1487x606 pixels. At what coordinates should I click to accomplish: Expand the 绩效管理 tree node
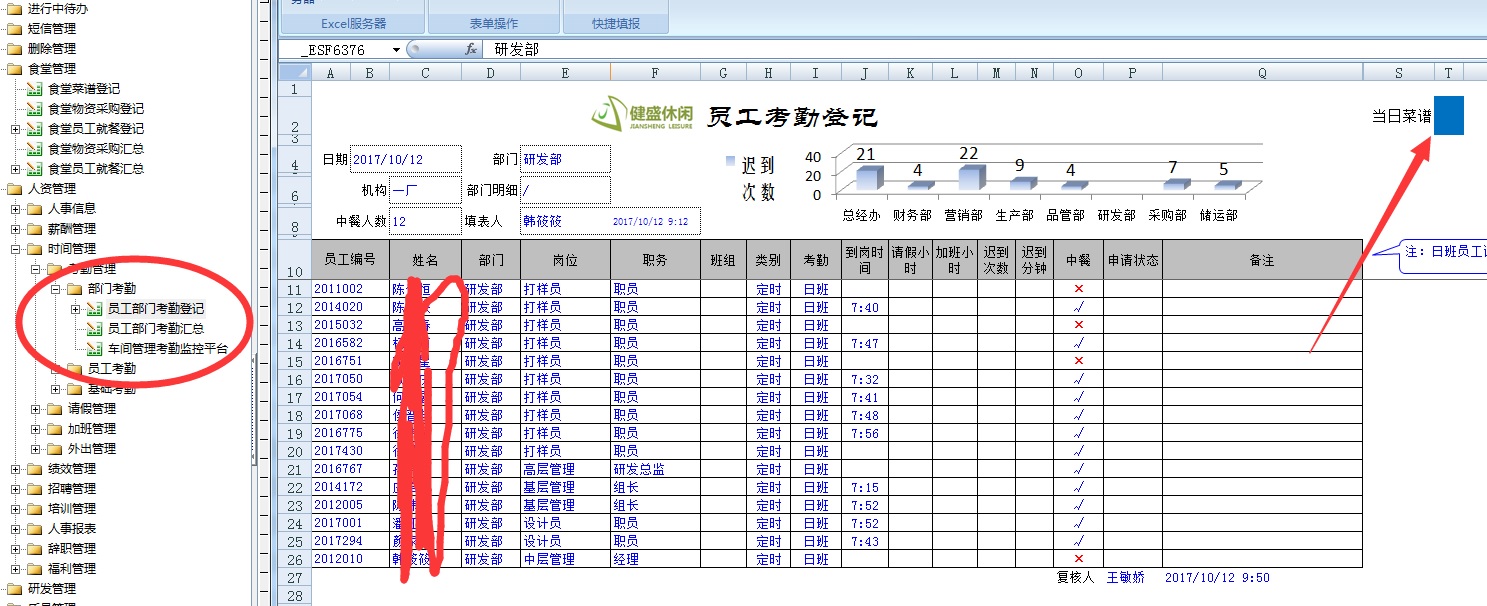[x=16, y=469]
